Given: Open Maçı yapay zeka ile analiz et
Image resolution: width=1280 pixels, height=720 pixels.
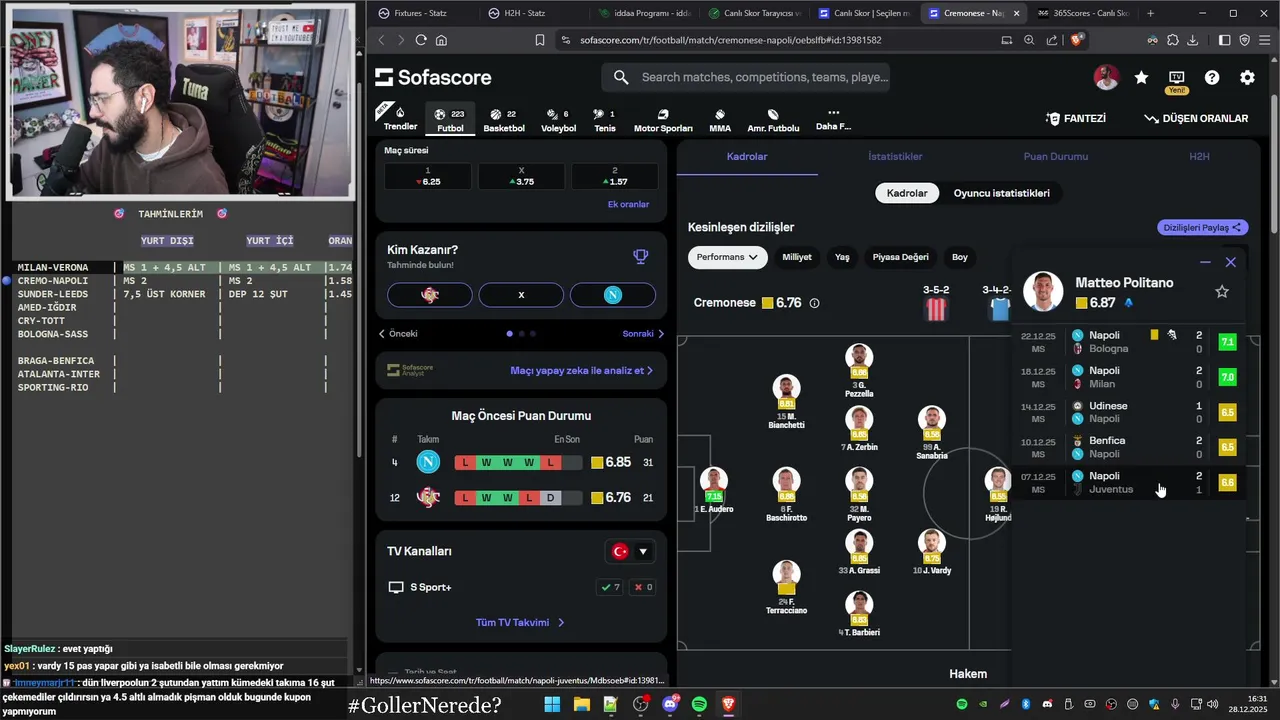Looking at the screenshot, I should (581, 370).
